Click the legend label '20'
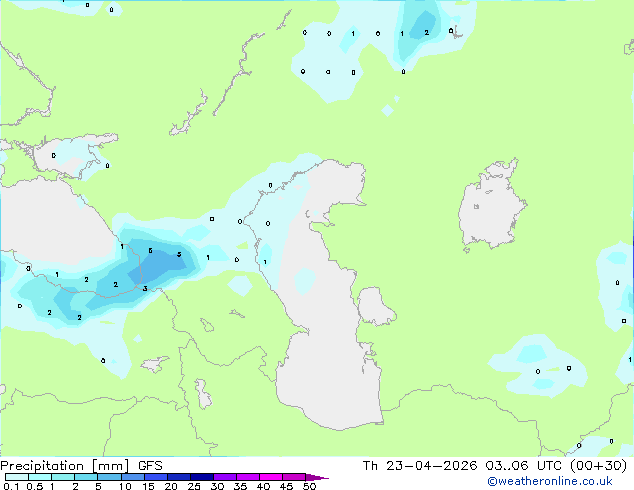 tap(171, 486)
